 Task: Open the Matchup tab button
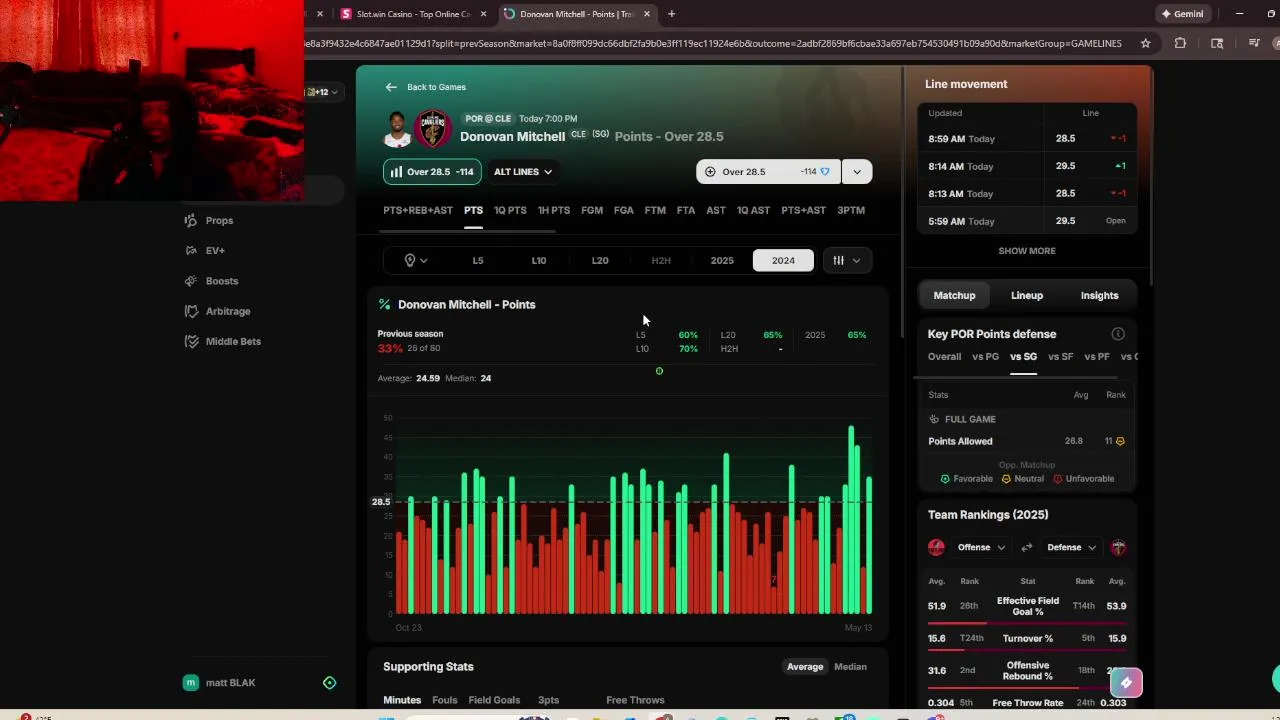[x=954, y=295]
